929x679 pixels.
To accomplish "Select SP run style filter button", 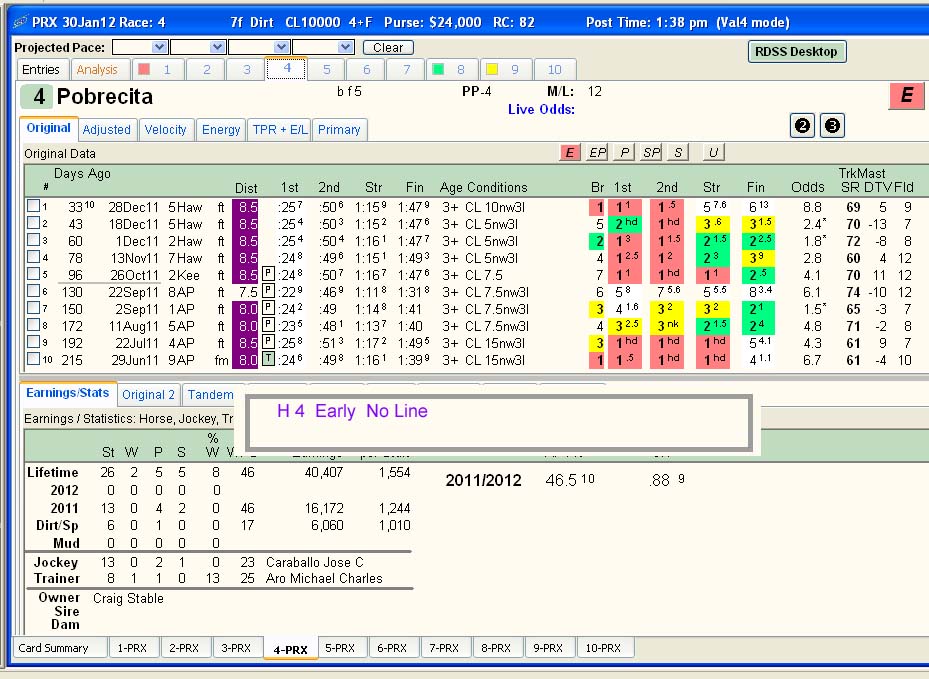I will 651,152.
